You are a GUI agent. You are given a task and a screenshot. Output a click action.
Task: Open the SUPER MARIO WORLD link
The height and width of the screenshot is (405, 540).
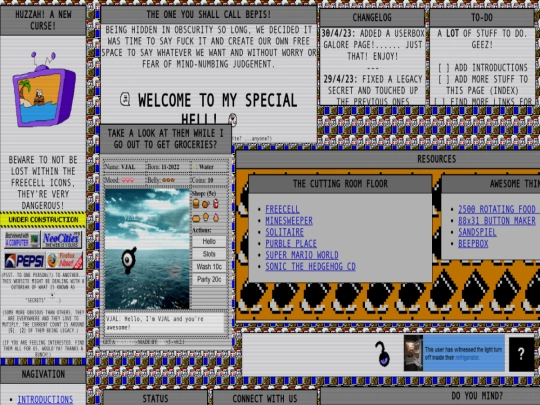(x=302, y=255)
